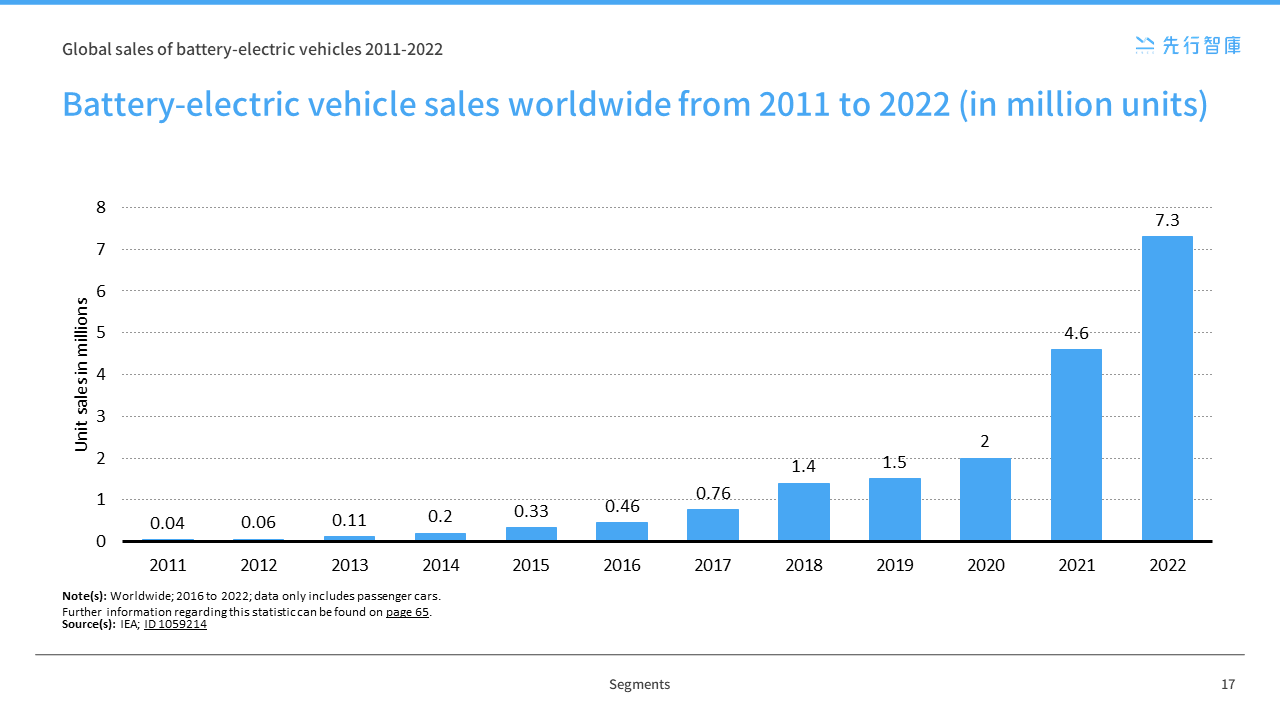Click the x-axis label '2020'

coord(985,566)
